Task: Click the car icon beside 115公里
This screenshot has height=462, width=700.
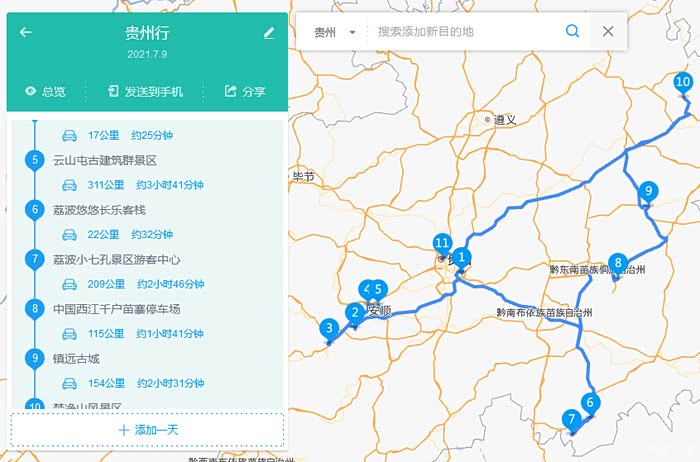Action: click(x=69, y=333)
